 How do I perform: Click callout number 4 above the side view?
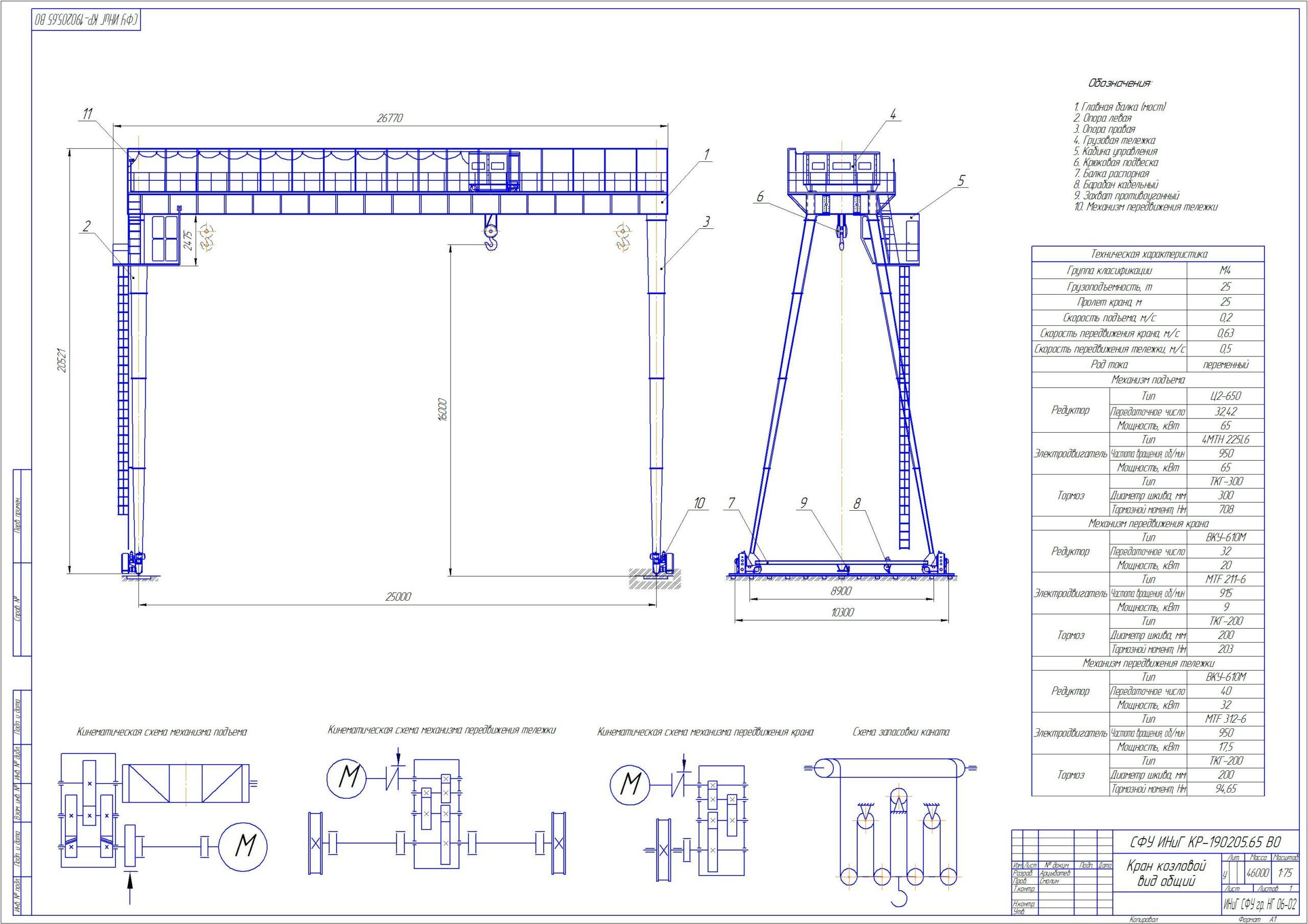click(893, 115)
